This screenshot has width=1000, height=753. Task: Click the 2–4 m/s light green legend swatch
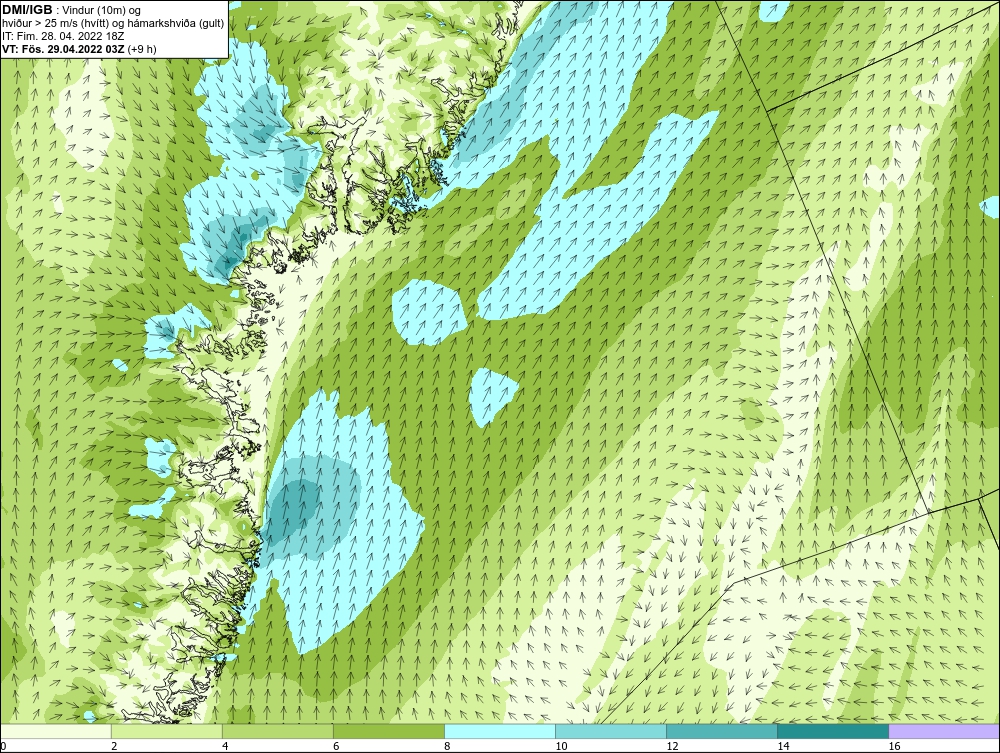[x=166, y=731]
